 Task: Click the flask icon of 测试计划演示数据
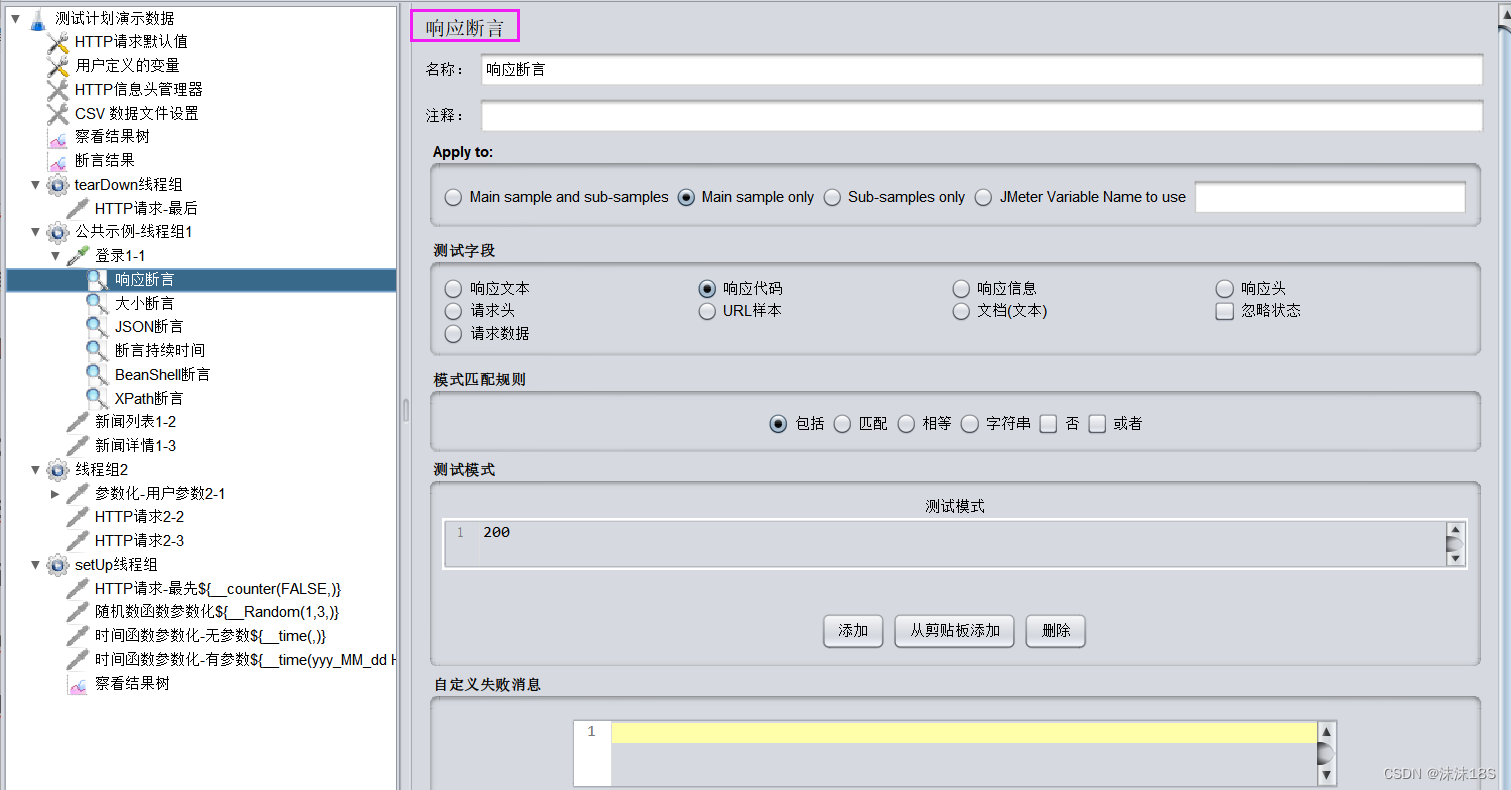[x=37, y=18]
